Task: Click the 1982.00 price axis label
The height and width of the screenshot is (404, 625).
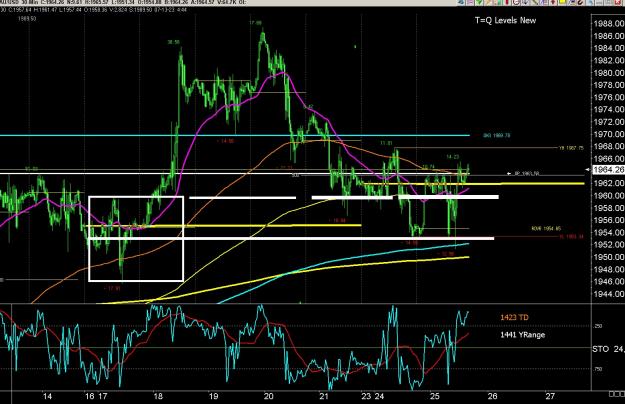Action: pos(609,60)
